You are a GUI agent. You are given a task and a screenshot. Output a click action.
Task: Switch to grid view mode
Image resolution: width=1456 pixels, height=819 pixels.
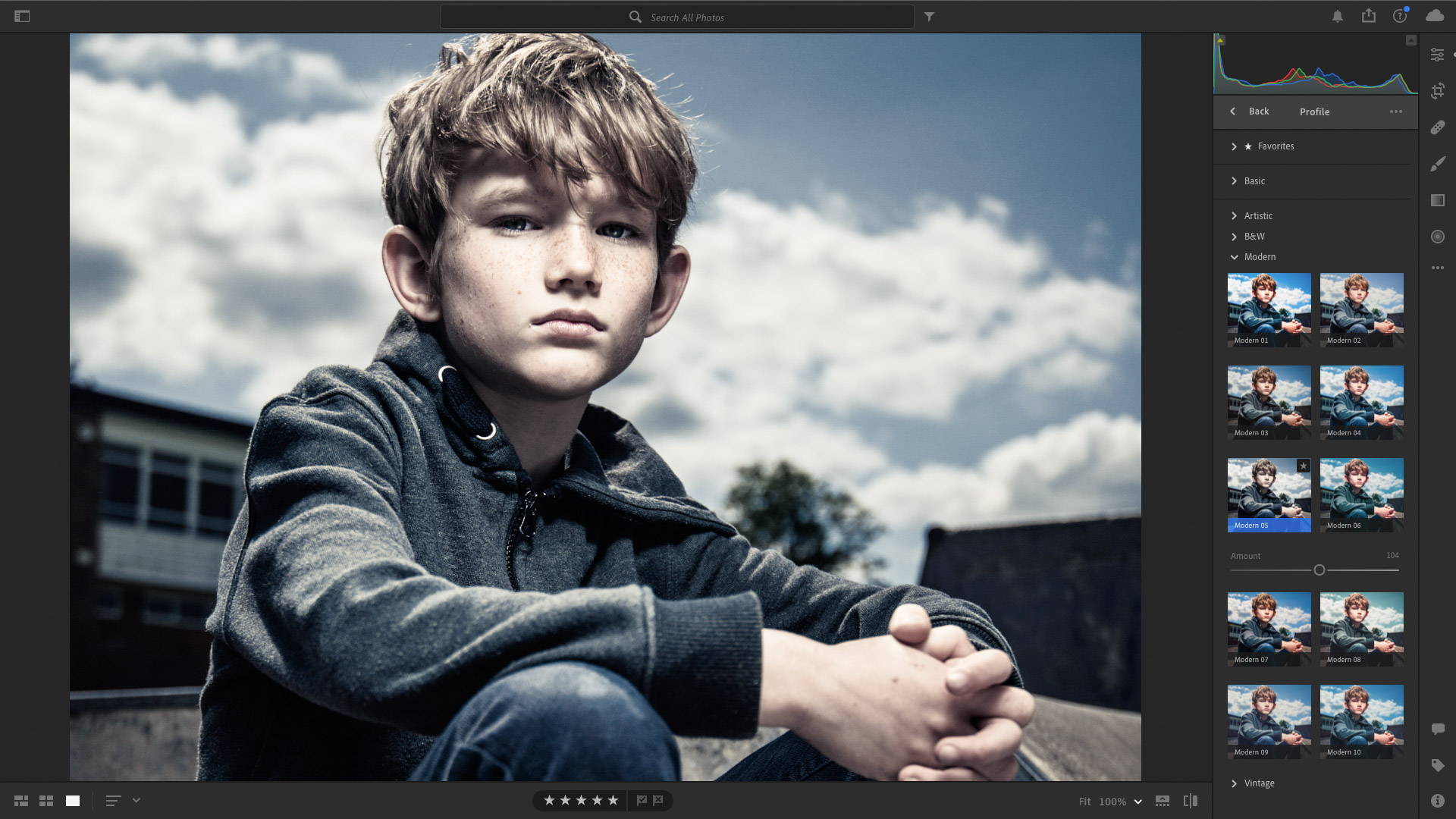[x=46, y=800]
